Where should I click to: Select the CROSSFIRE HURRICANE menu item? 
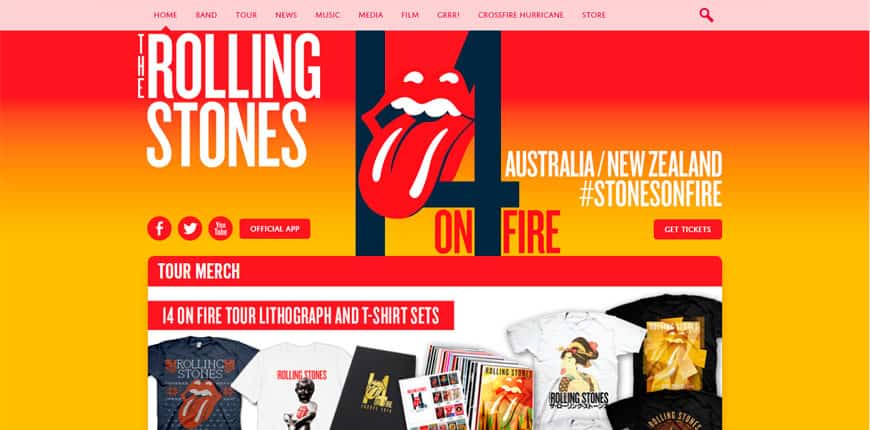520,15
